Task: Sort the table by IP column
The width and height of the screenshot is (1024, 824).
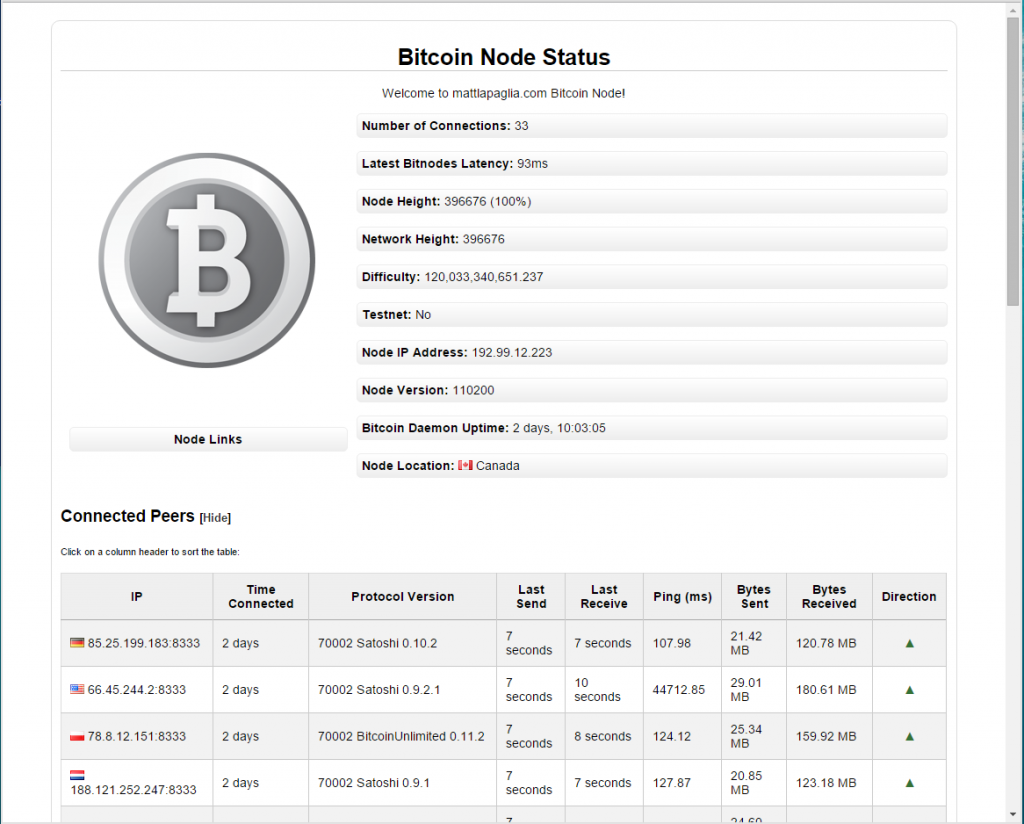Action: click(x=136, y=596)
